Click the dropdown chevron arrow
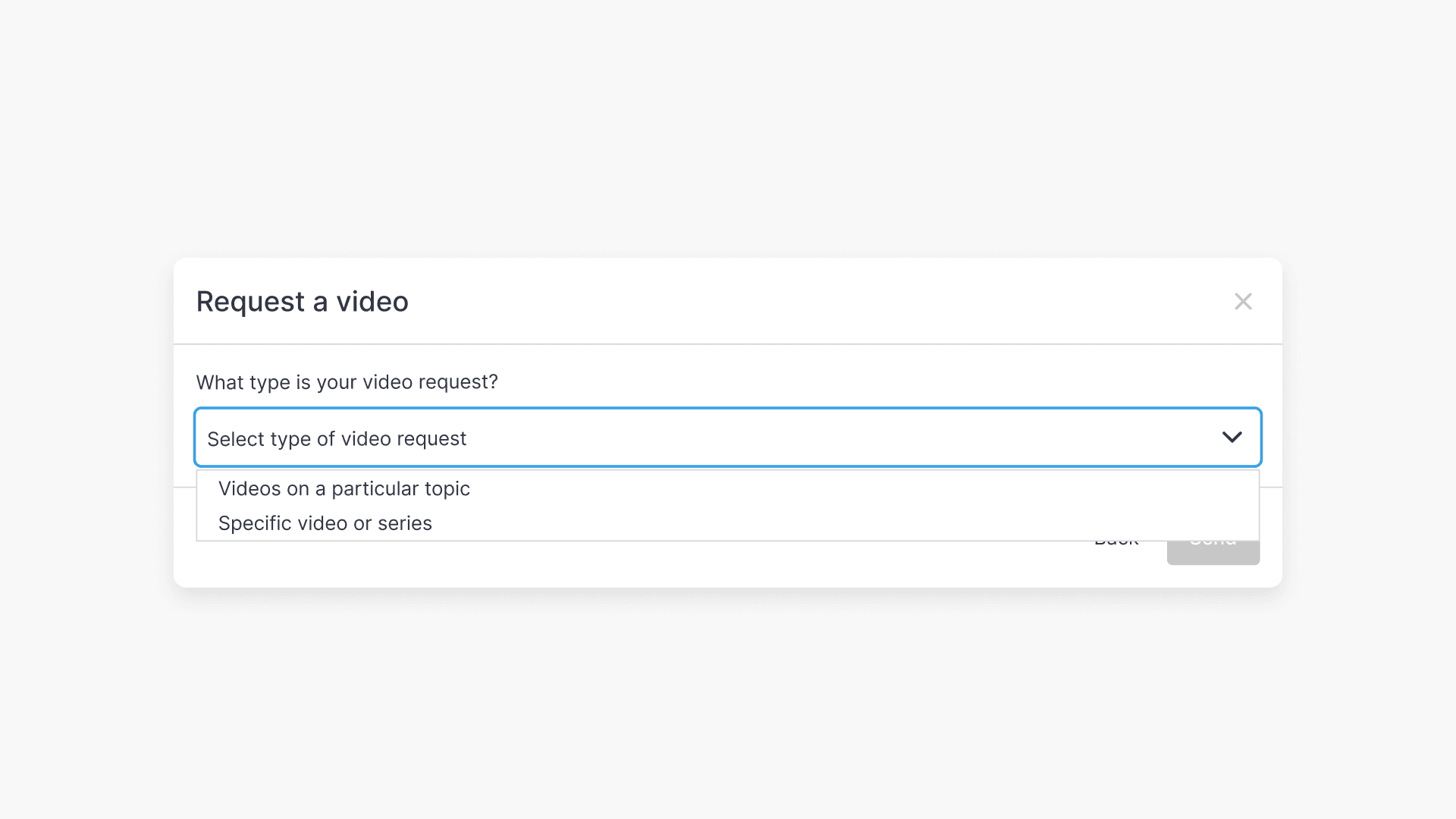 tap(1232, 437)
